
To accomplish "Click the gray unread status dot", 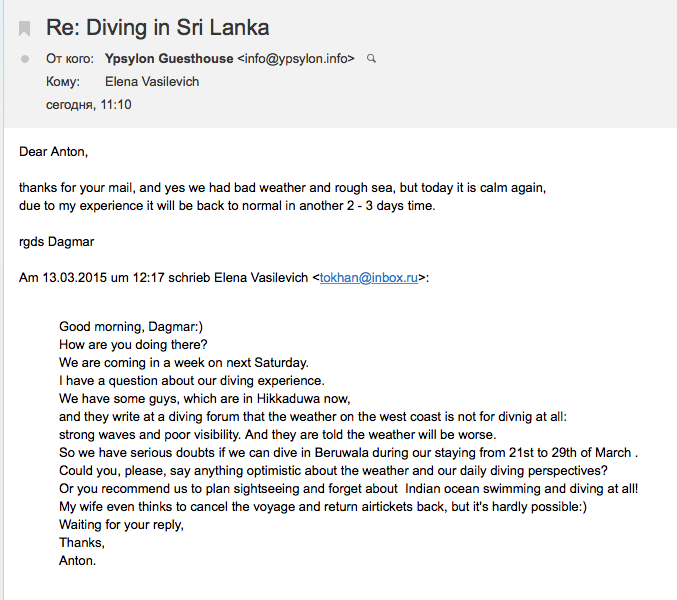I will pos(25,59).
